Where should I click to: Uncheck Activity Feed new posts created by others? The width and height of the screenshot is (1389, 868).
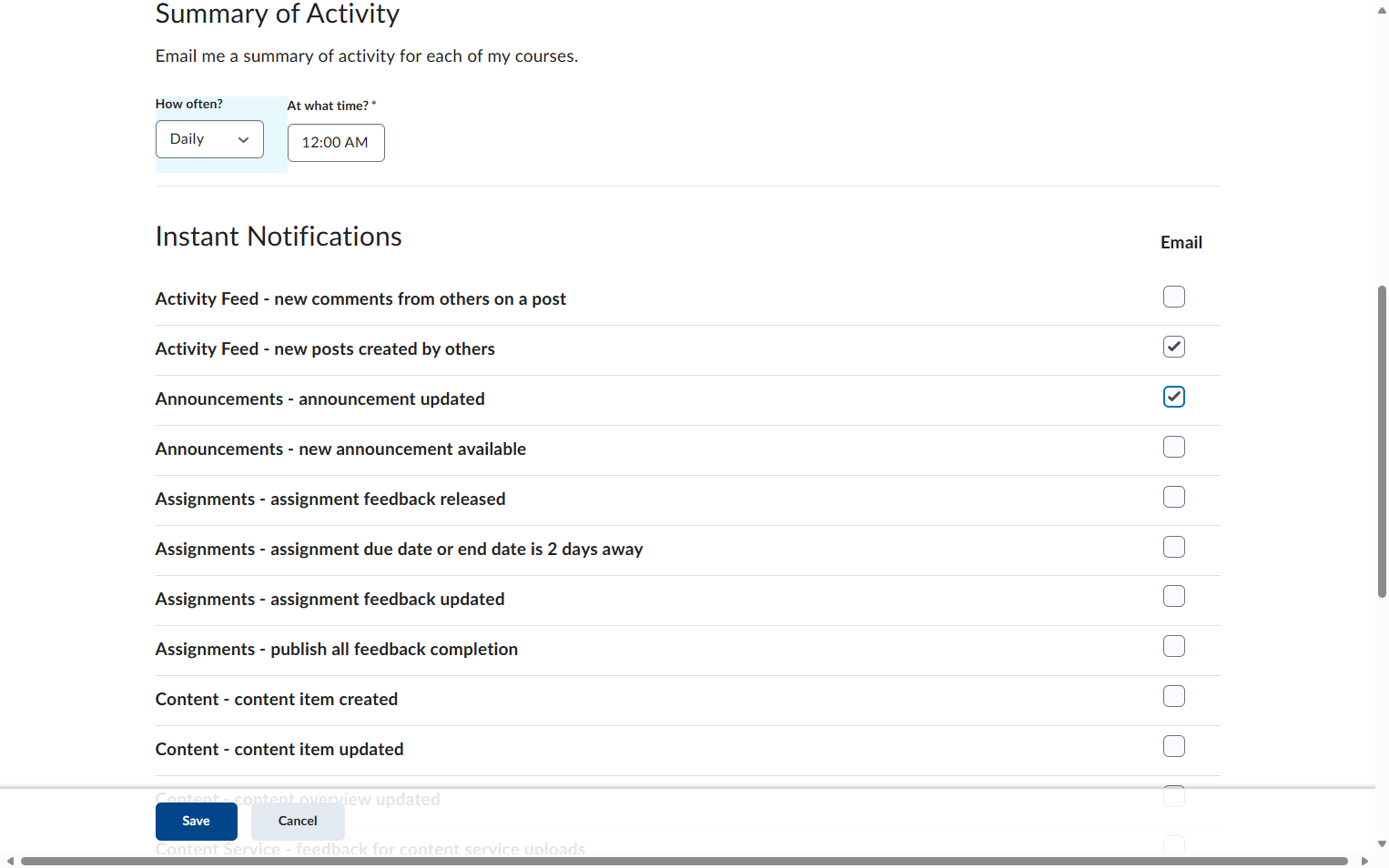(x=1174, y=347)
